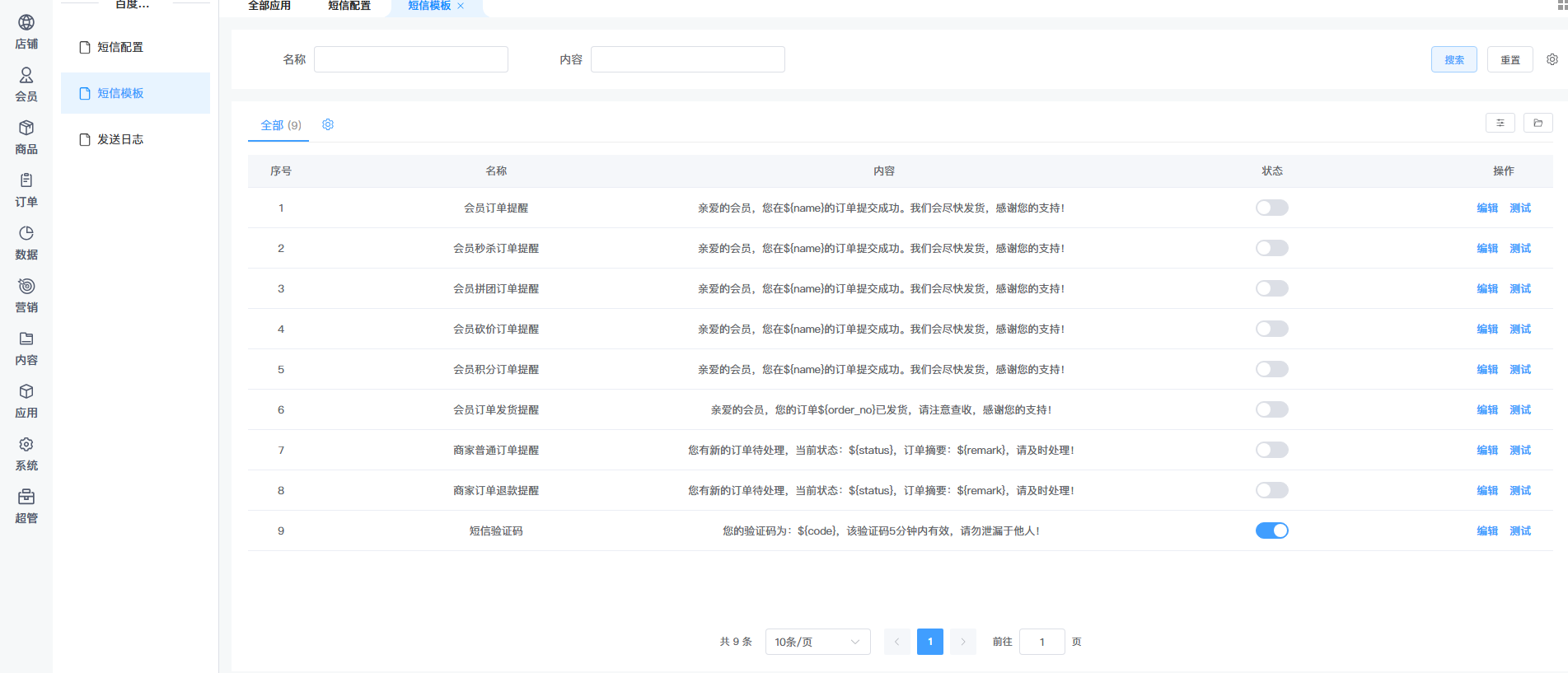Viewport: 1568px width, 673px height.
Task: Click page number 1 button
Action: pyautogui.click(x=930, y=642)
